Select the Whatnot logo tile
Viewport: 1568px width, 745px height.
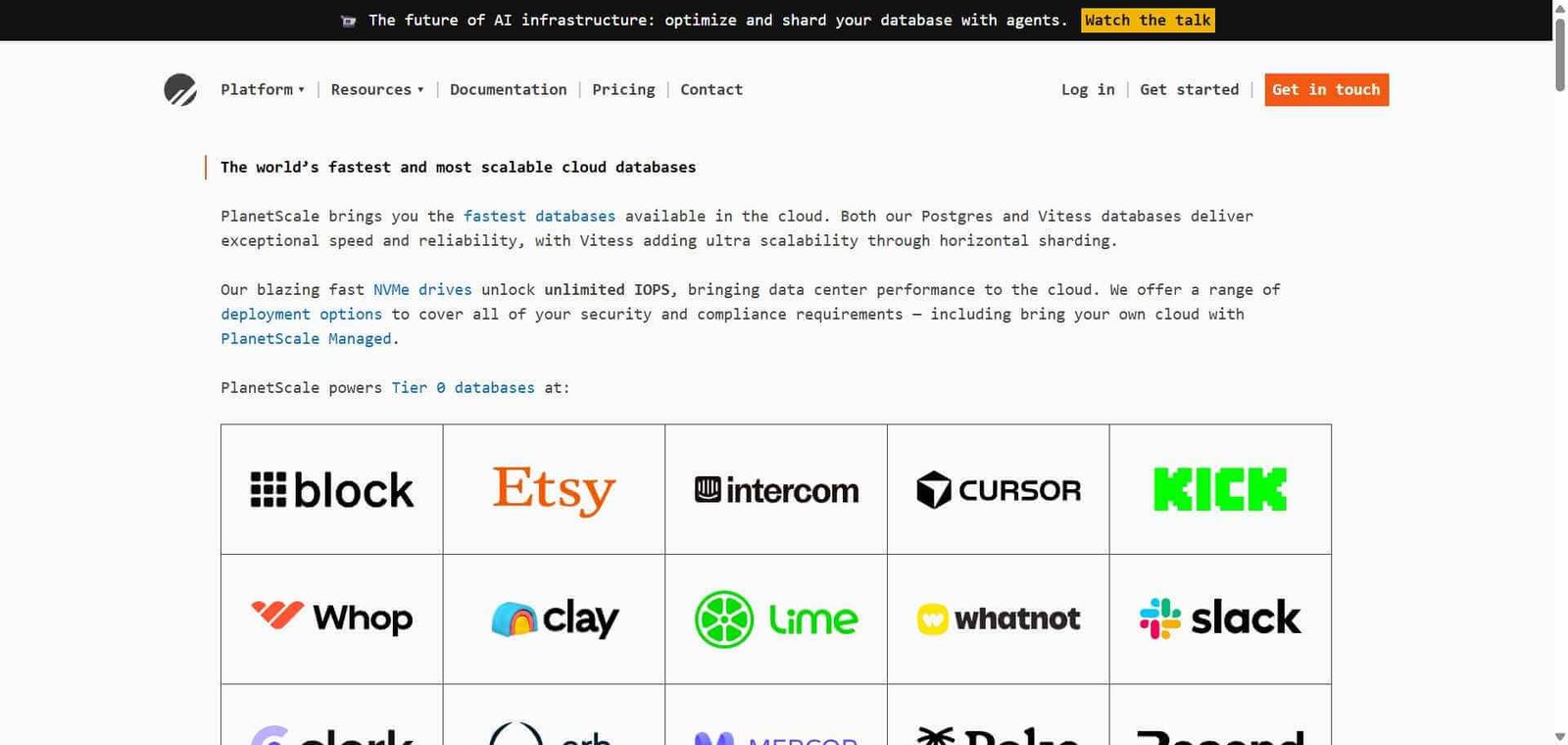[x=999, y=619]
